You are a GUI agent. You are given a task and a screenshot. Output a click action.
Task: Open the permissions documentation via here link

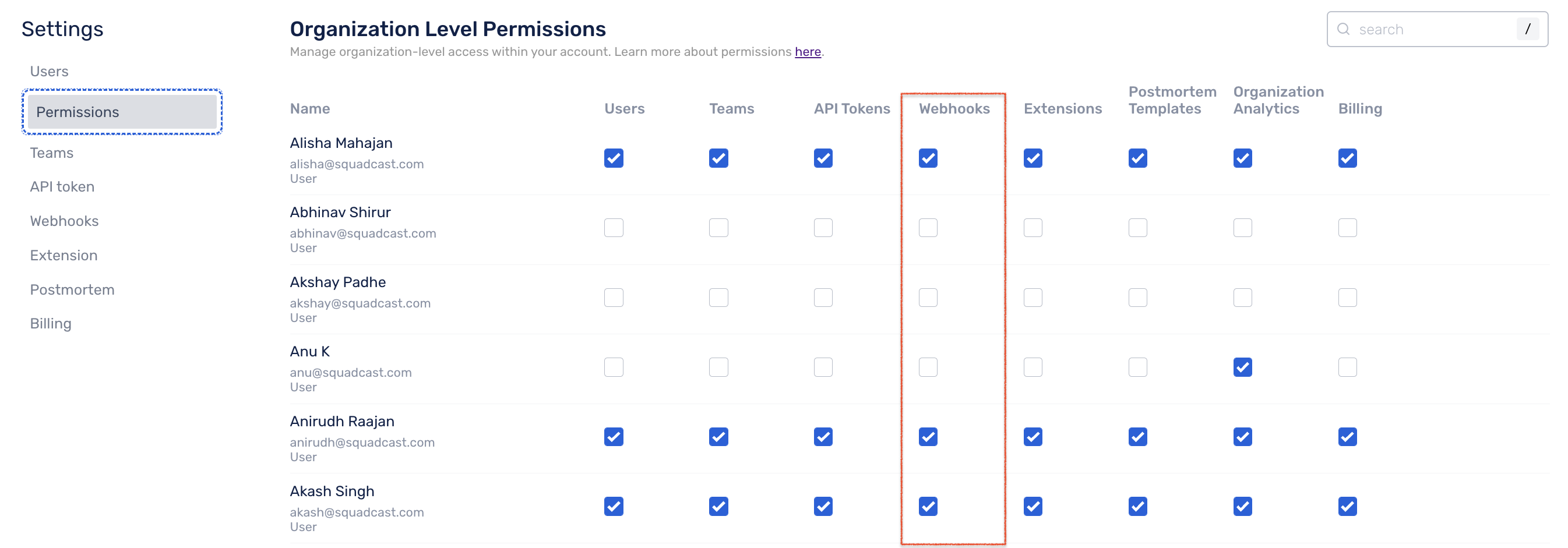click(x=808, y=52)
